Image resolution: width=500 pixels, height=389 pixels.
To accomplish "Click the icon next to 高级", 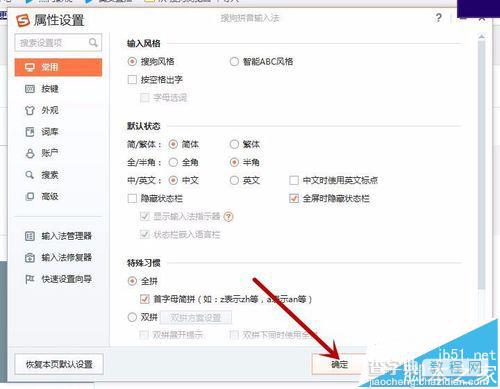I will point(30,196).
